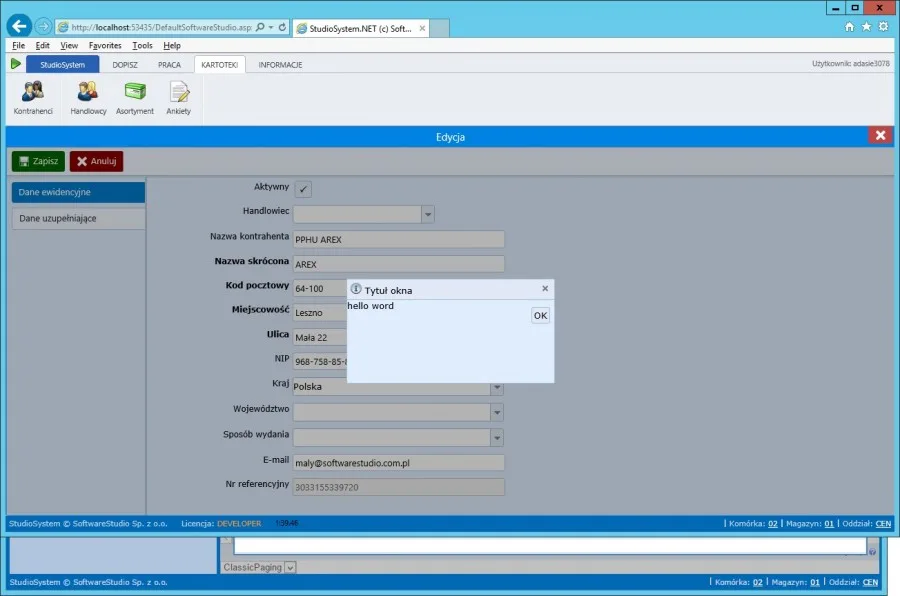Click the Użytkownik adasie3078 label
The height and width of the screenshot is (596, 900).
click(x=851, y=64)
